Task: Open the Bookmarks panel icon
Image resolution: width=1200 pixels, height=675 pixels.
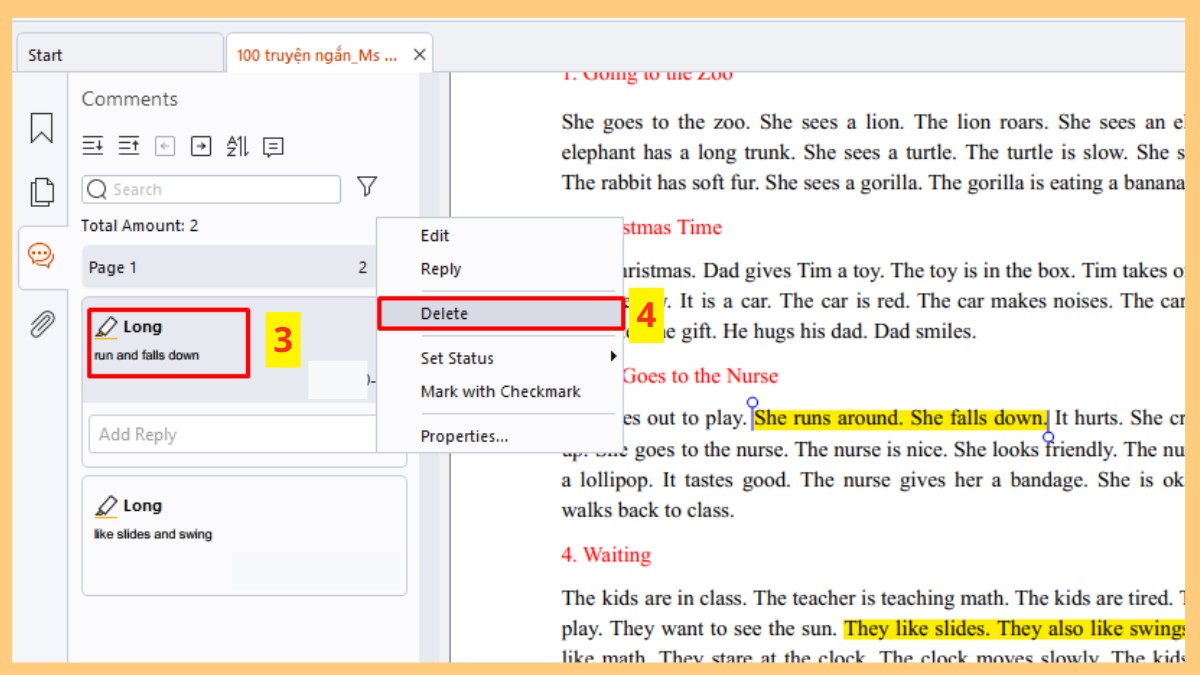Action: (x=41, y=128)
